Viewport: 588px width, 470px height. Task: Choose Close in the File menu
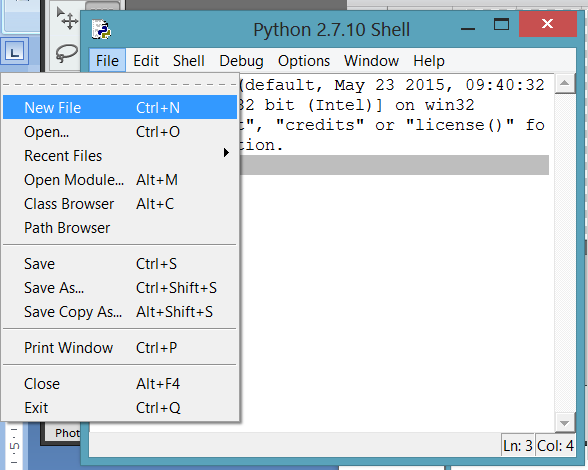120,384
